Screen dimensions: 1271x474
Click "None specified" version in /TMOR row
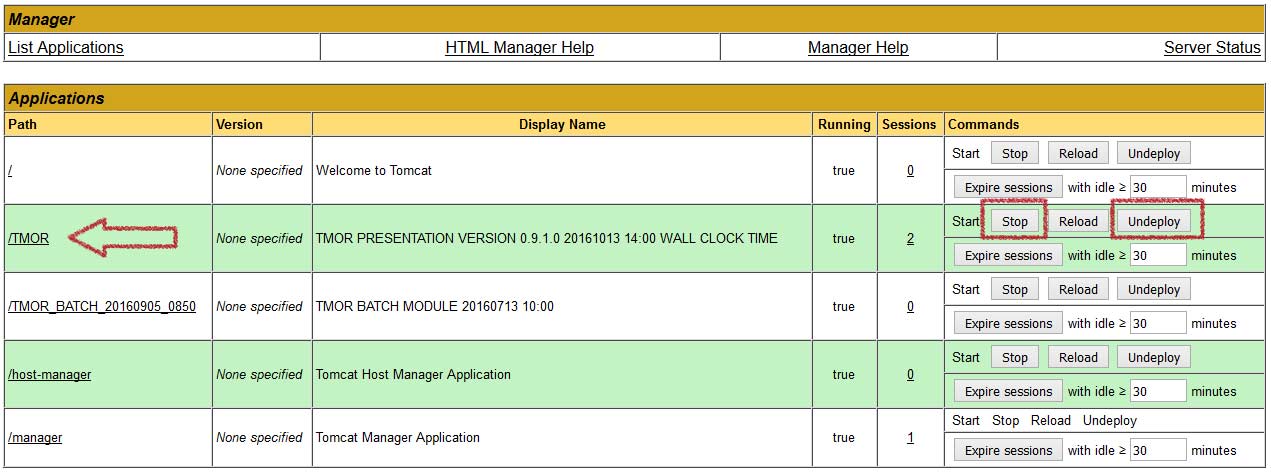(x=259, y=238)
